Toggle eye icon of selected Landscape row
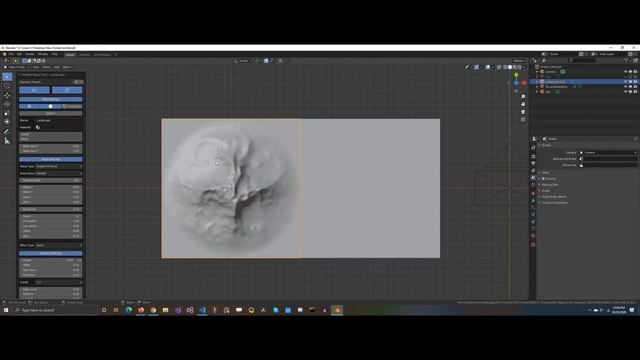Image resolution: width=640 pixels, height=360 pixels. (625, 82)
